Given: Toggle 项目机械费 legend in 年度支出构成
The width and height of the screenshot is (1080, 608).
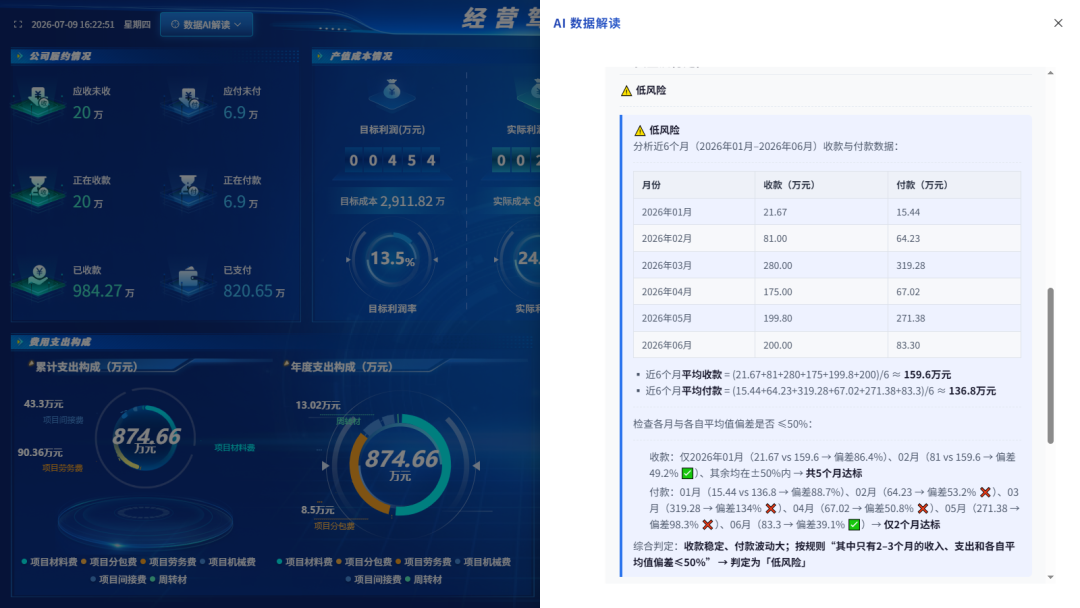Looking at the screenshot, I should 482,562.
